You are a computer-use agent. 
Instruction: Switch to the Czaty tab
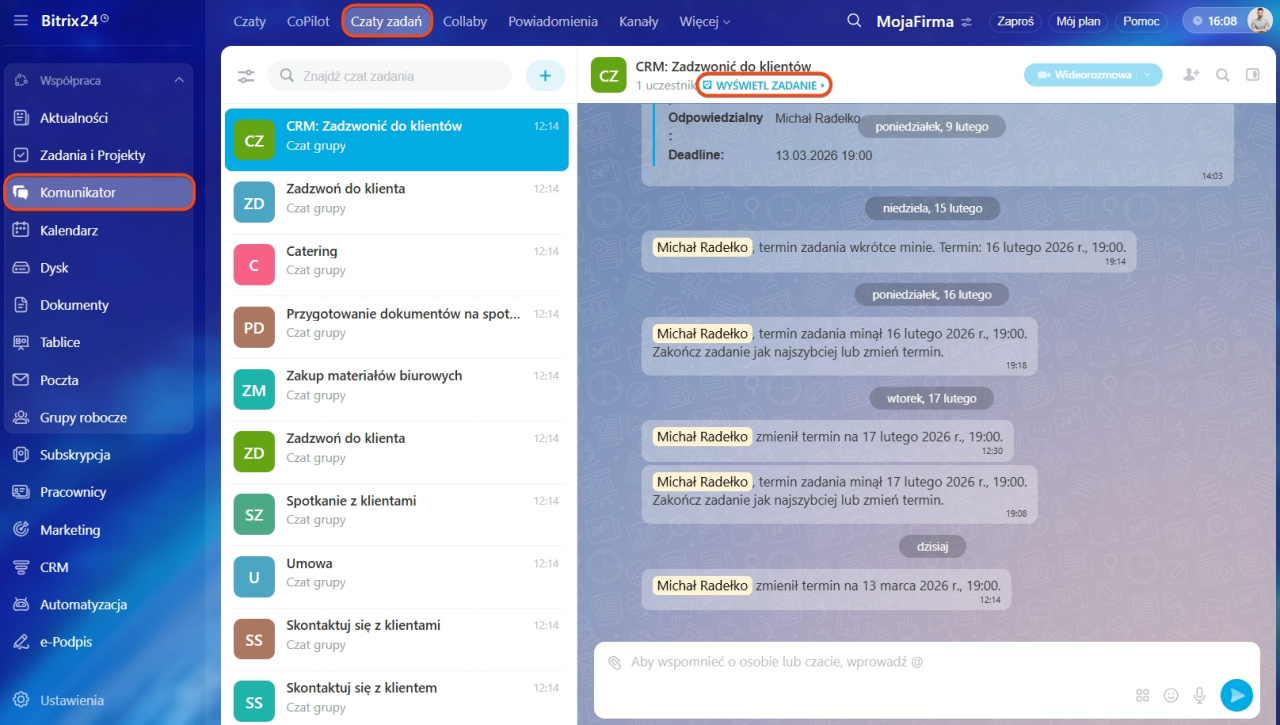tap(250, 21)
